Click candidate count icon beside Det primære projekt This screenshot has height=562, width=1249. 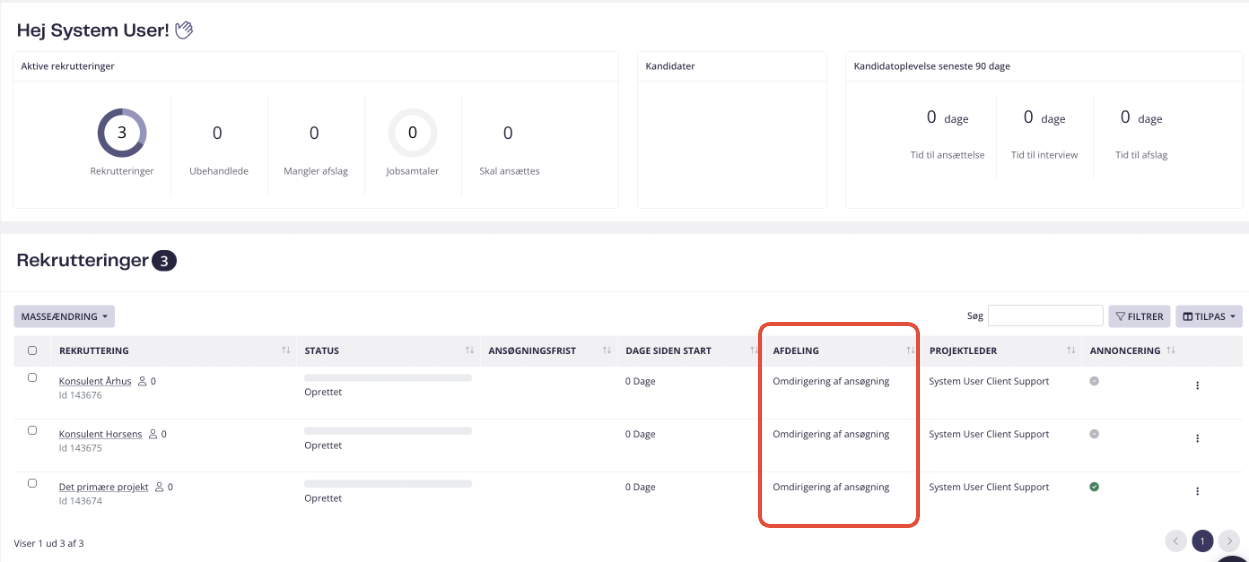(x=159, y=487)
